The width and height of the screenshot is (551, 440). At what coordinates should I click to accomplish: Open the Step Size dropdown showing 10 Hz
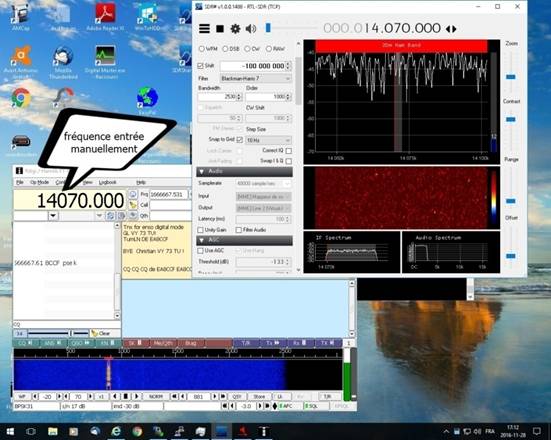coord(268,140)
